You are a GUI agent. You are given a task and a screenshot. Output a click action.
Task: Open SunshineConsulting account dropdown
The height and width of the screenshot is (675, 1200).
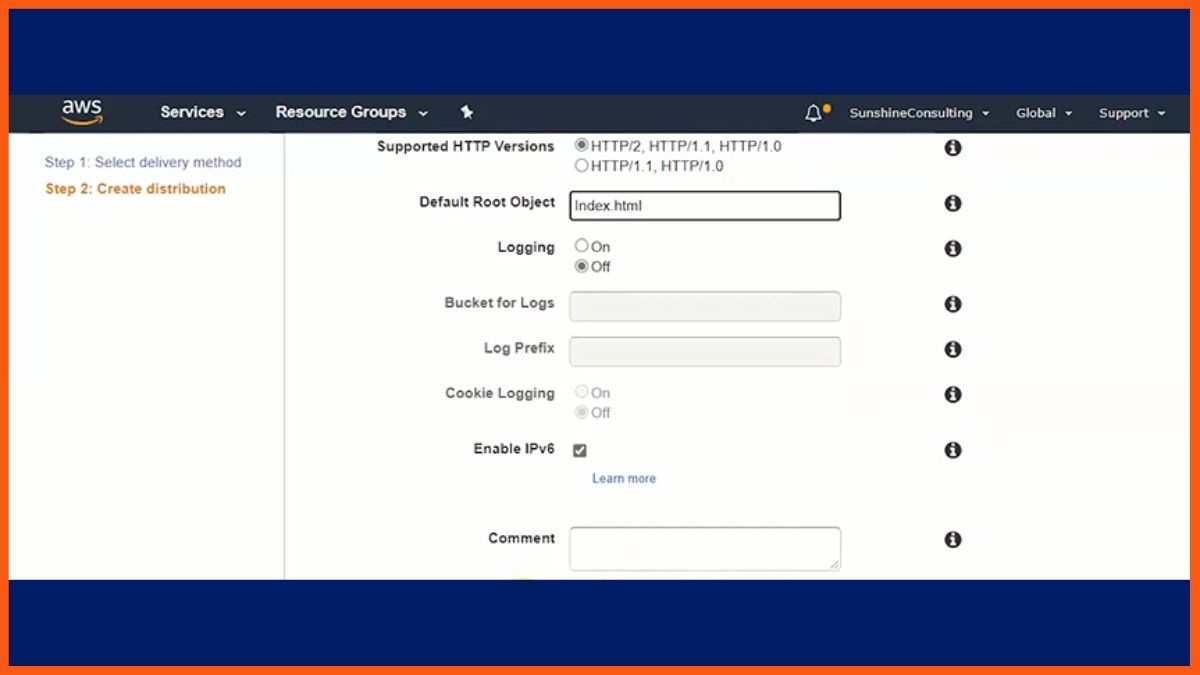(x=919, y=113)
